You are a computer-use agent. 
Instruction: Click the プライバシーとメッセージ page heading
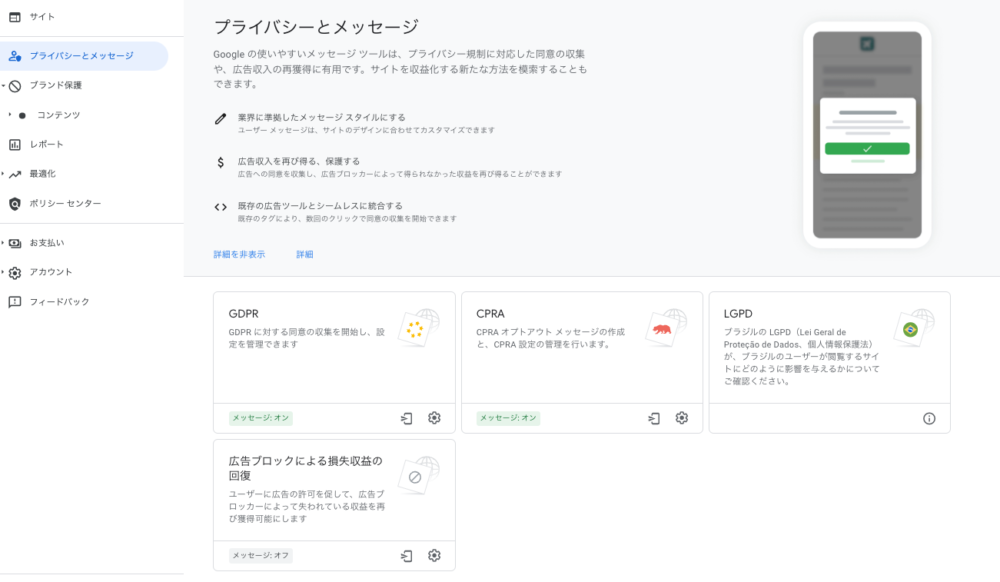coord(316,27)
